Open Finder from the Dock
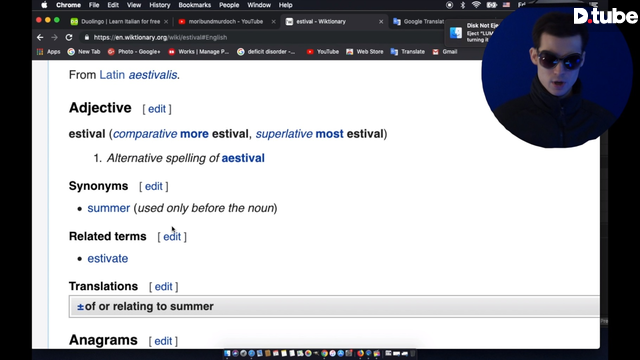 click(x=227, y=353)
